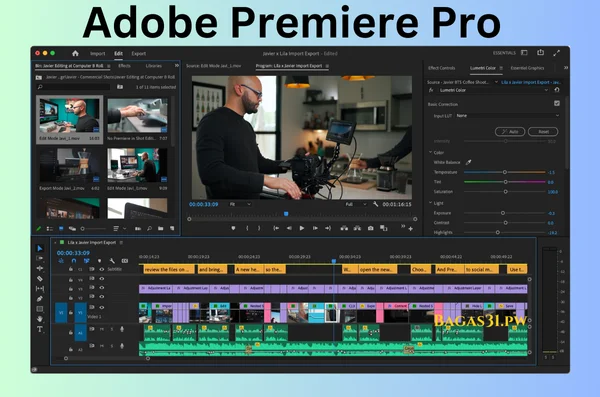Click the Quick Export share icon

(540, 52)
